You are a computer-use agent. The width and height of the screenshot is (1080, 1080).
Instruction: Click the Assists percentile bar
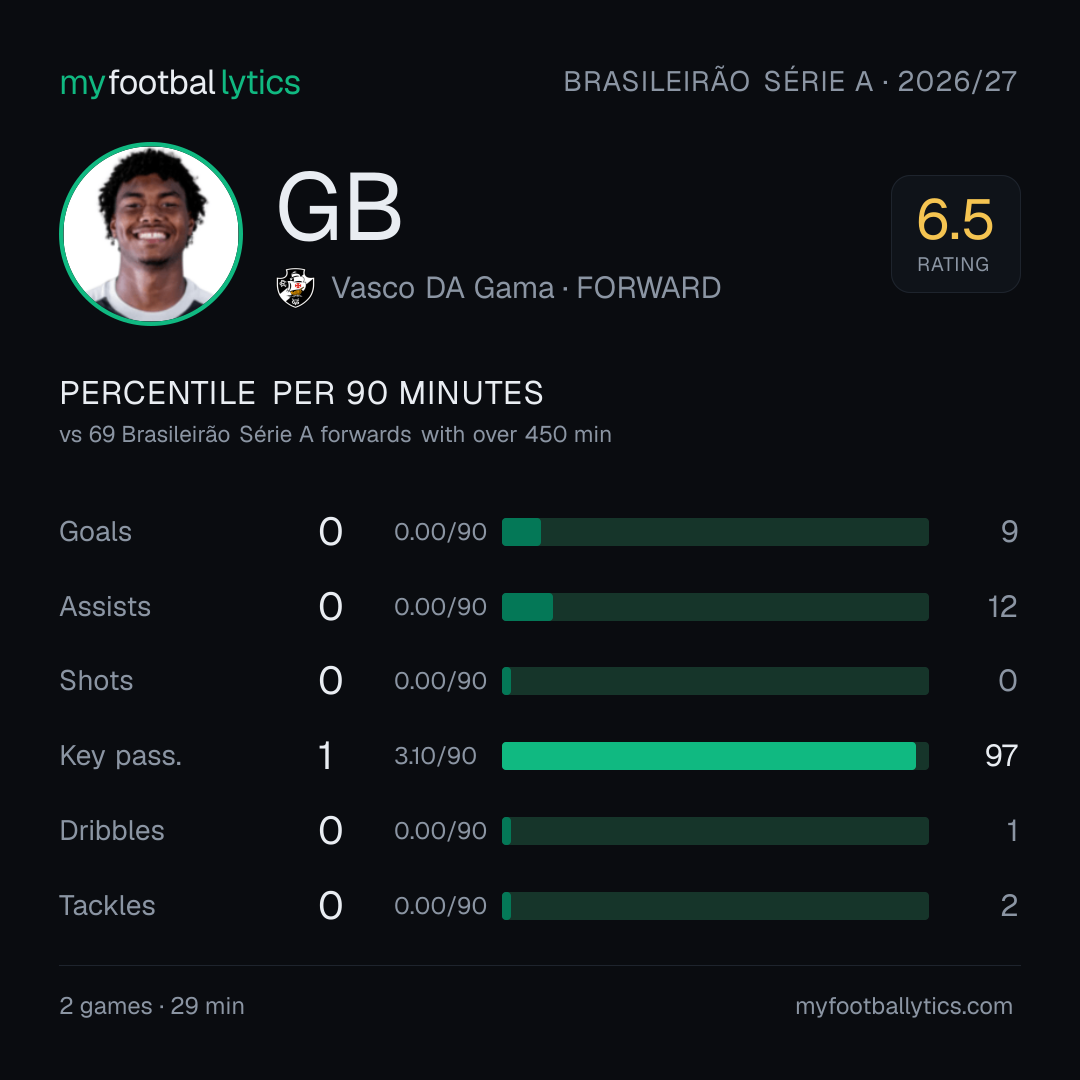[x=715, y=607]
